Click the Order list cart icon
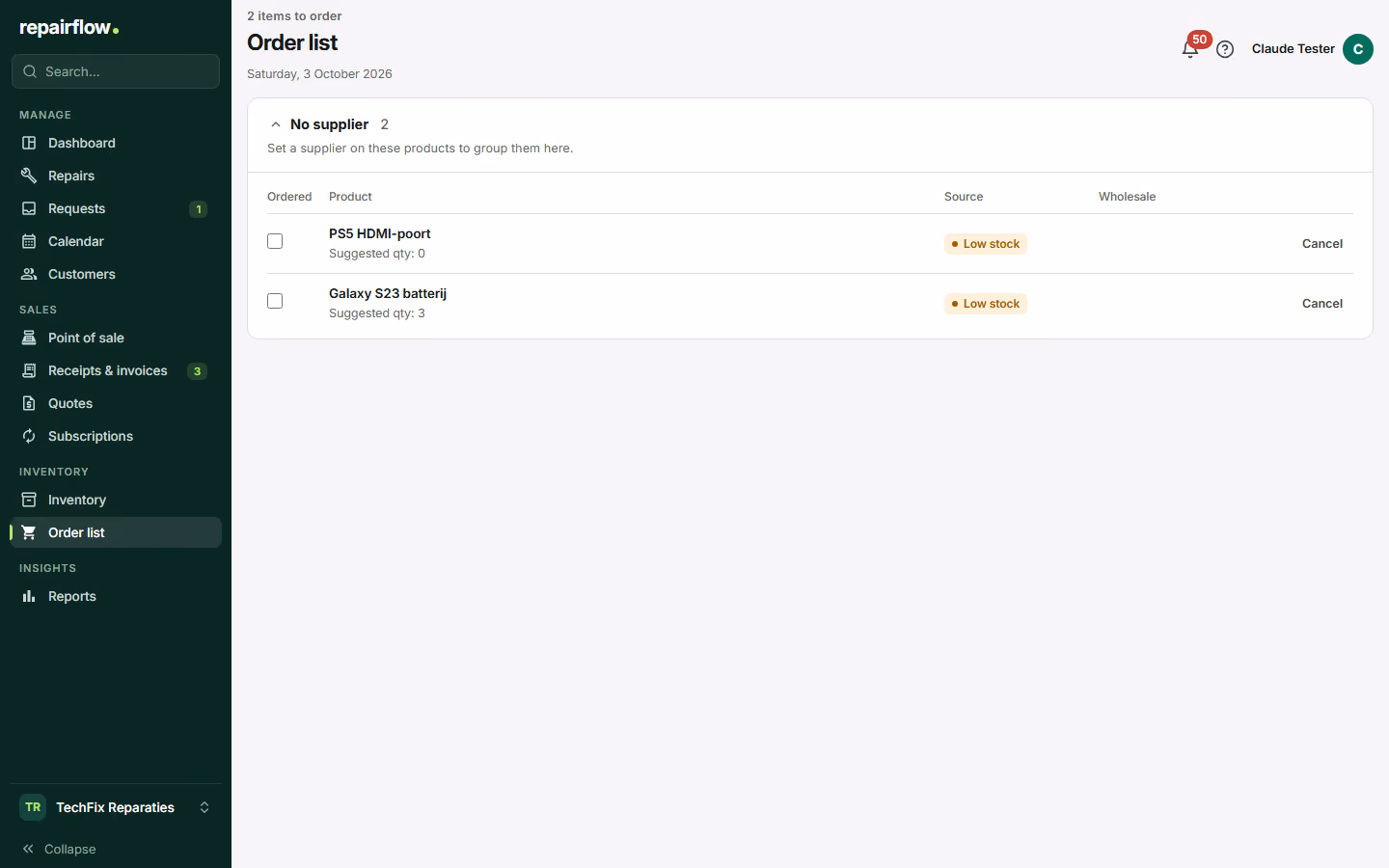 [x=29, y=532]
